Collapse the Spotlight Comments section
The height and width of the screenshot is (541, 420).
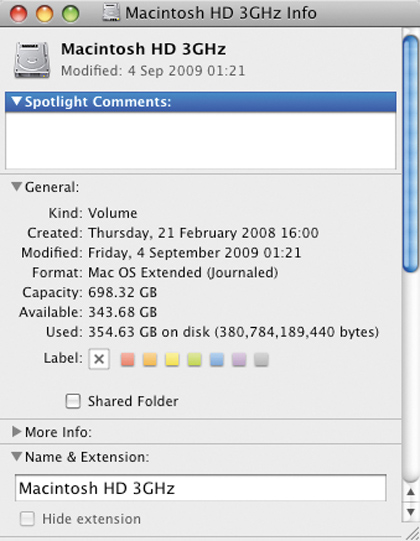point(16,101)
